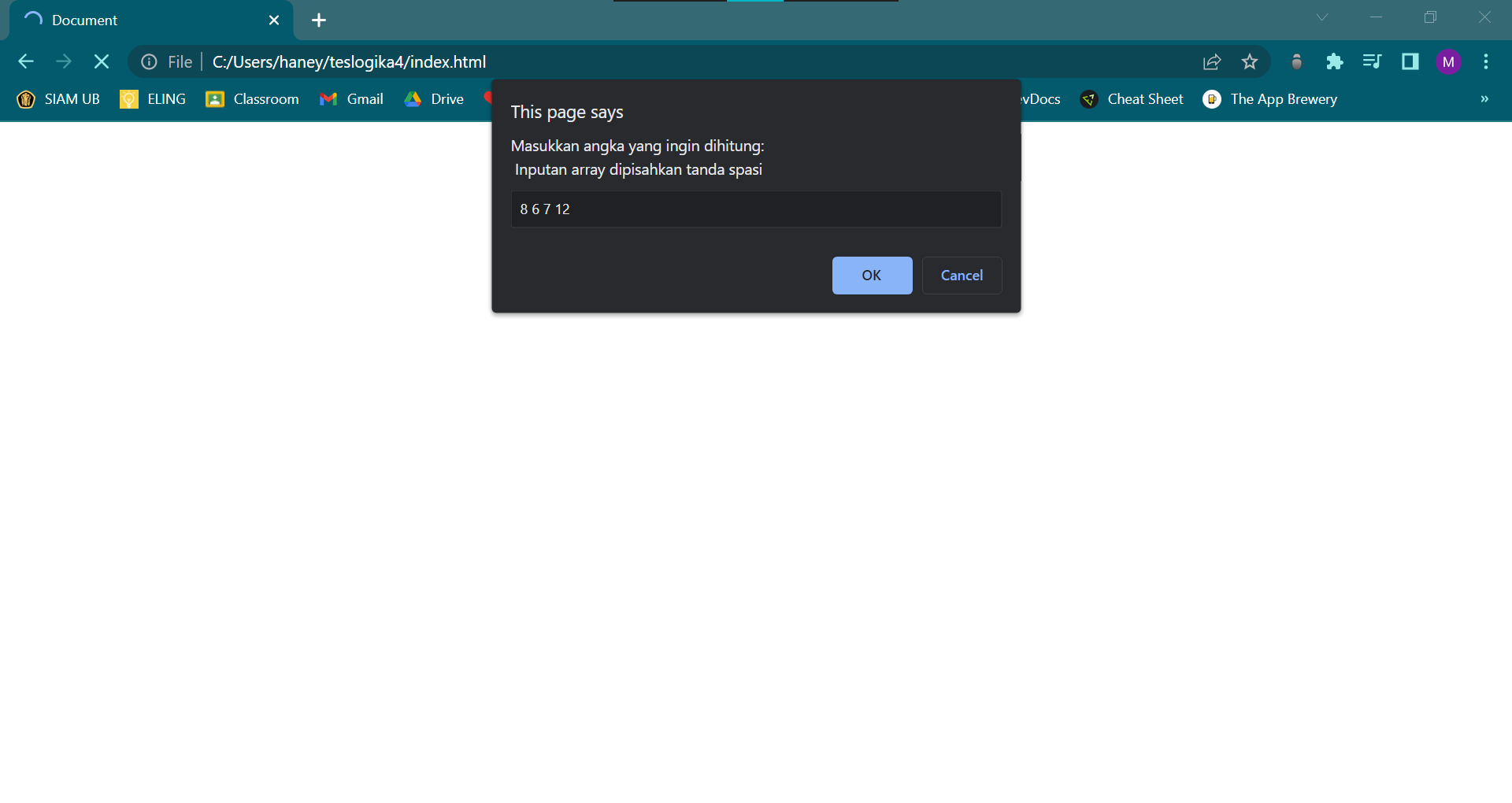This screenshot has height=803, width=1512.
Task: Open the Extensions puzzle icon
Action: pyautogui.click(x=1334, y=61)
